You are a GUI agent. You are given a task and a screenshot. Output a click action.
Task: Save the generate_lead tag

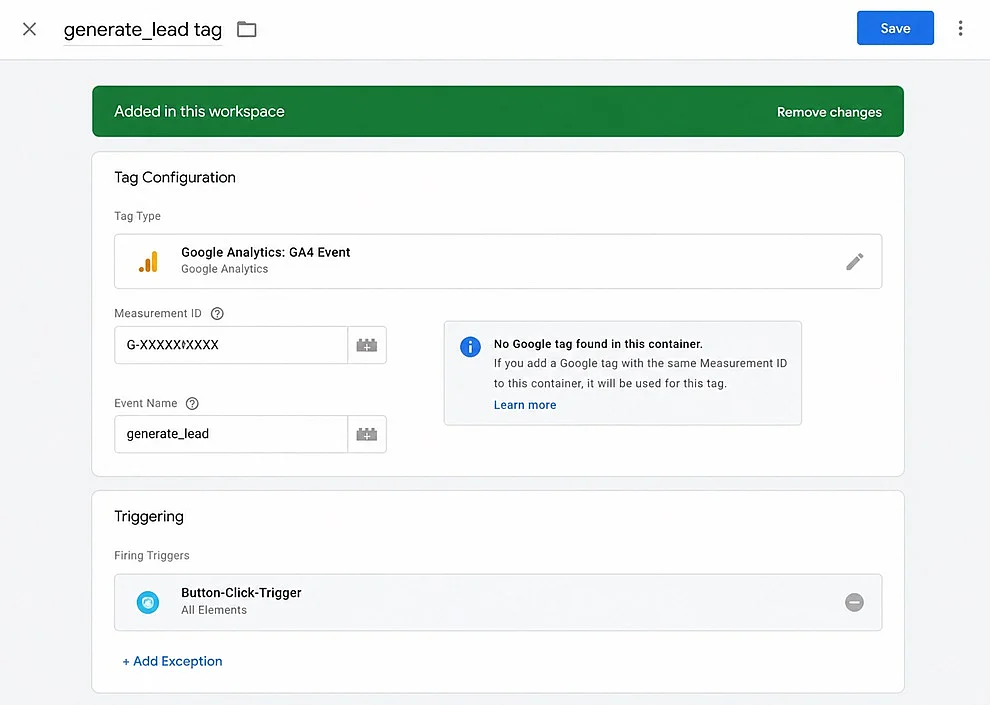pyautogui.click(x=895, y=28)
